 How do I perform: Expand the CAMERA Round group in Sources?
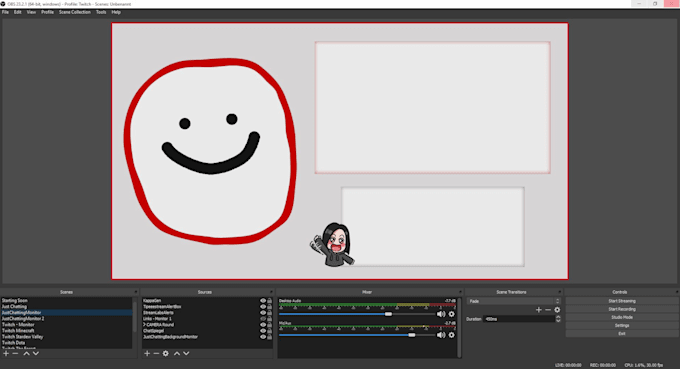(144, 325)
